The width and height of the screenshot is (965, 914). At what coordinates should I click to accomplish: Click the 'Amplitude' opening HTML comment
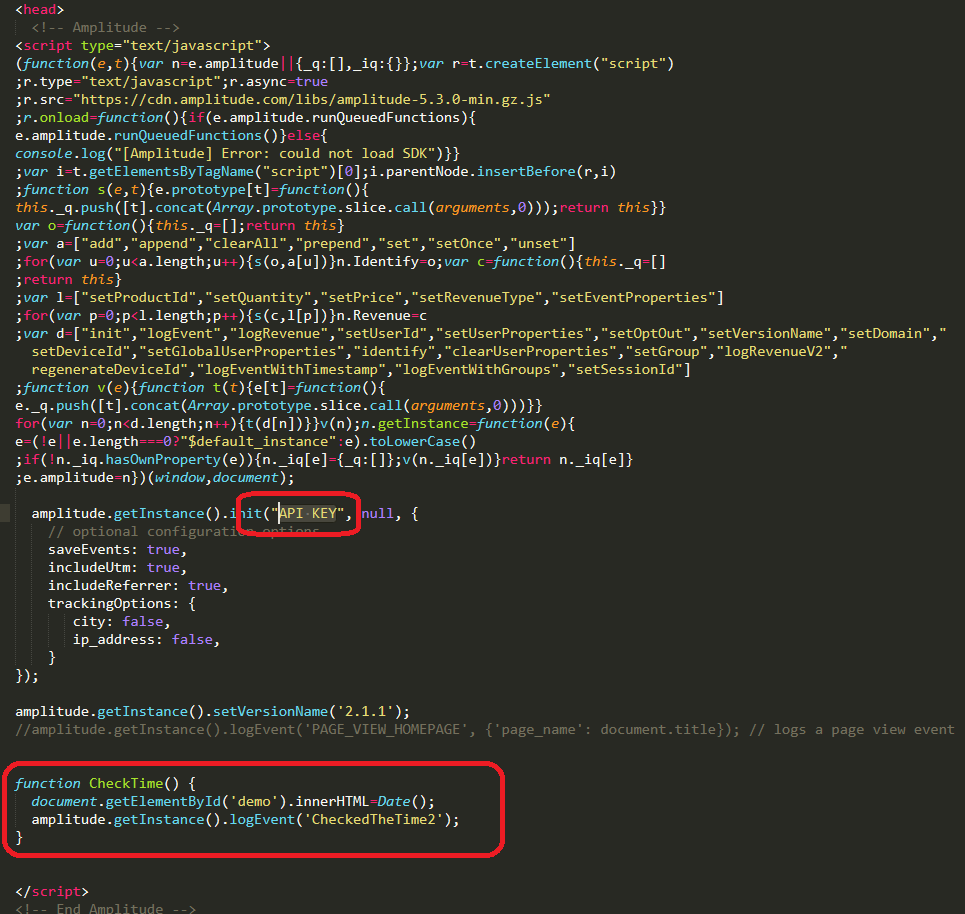(105, 27)
